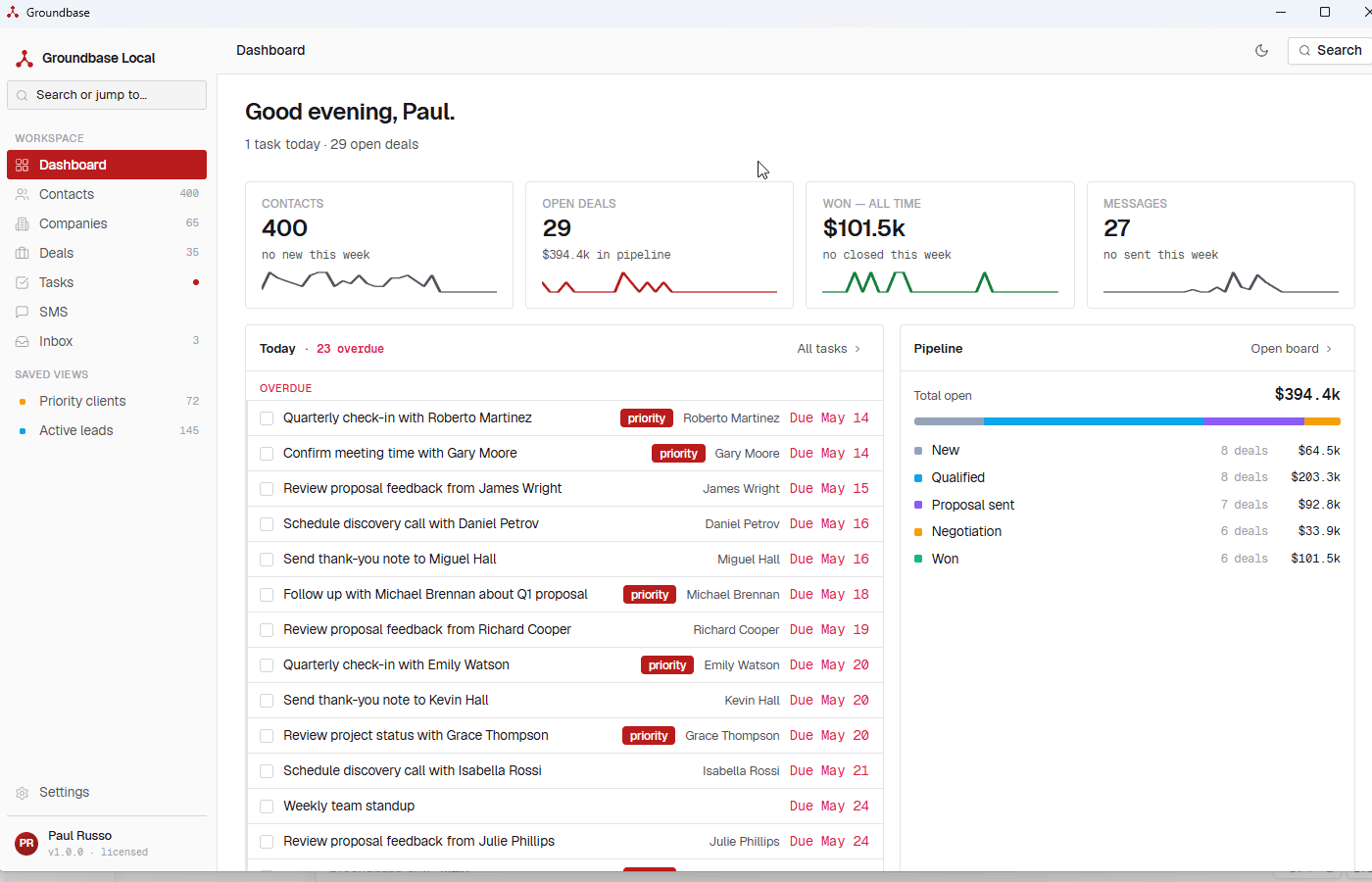The image size is (1372, 882).
Task: Open the Priority clients saved view
Action: [x=107, y=401]
